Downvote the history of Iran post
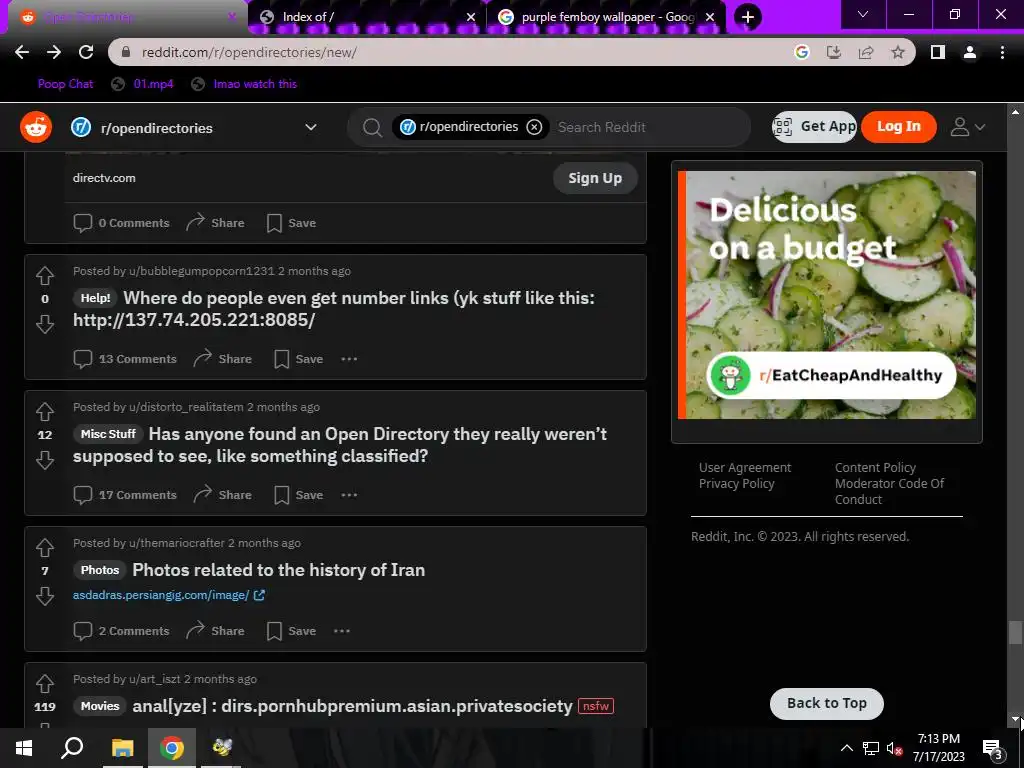This screenshot has width=1024, height=768. (44, 596)
